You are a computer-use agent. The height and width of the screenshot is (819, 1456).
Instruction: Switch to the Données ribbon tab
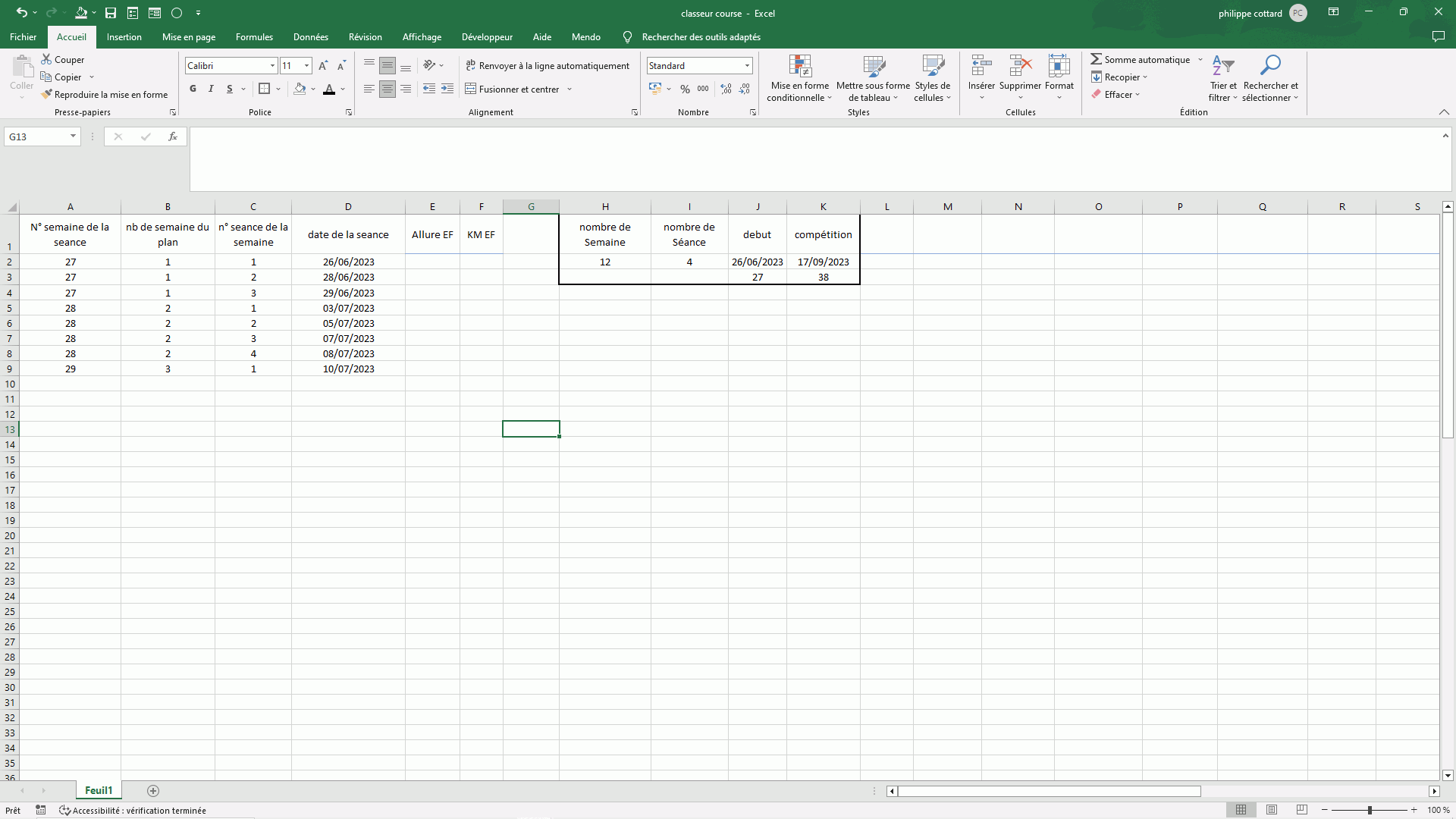click(311, 36)
